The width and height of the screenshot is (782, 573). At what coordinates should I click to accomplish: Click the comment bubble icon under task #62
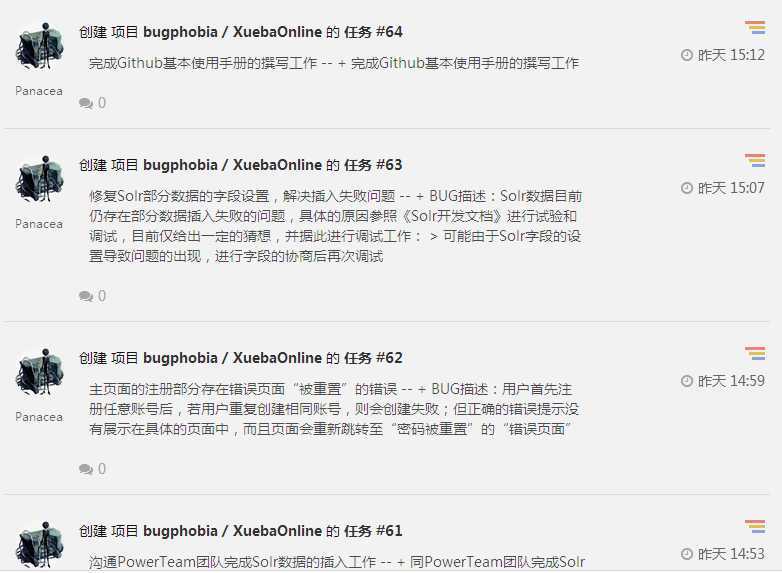click(x=86, y=469)
